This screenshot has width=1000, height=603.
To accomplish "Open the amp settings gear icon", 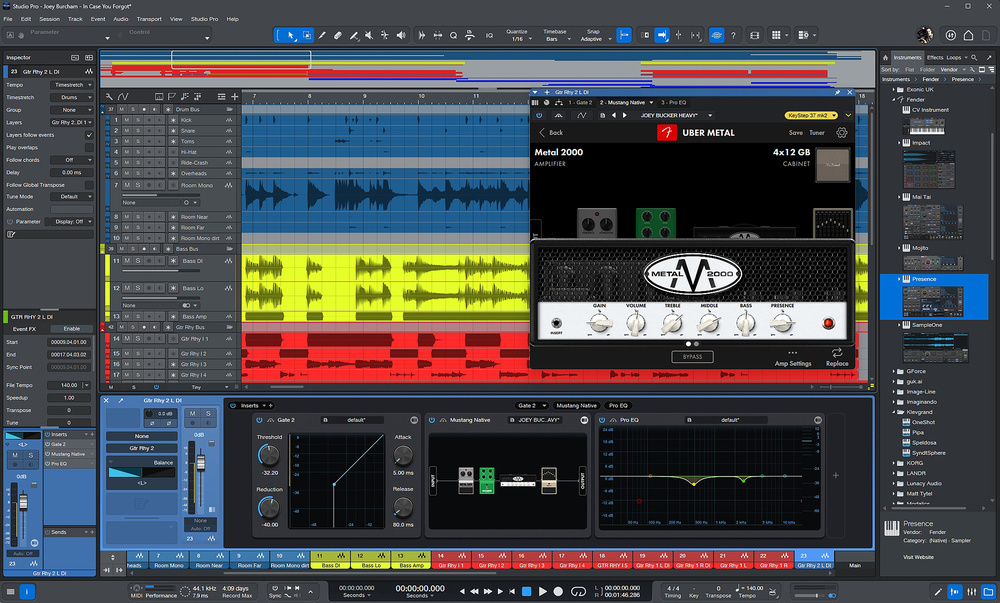I will (842, 132).
